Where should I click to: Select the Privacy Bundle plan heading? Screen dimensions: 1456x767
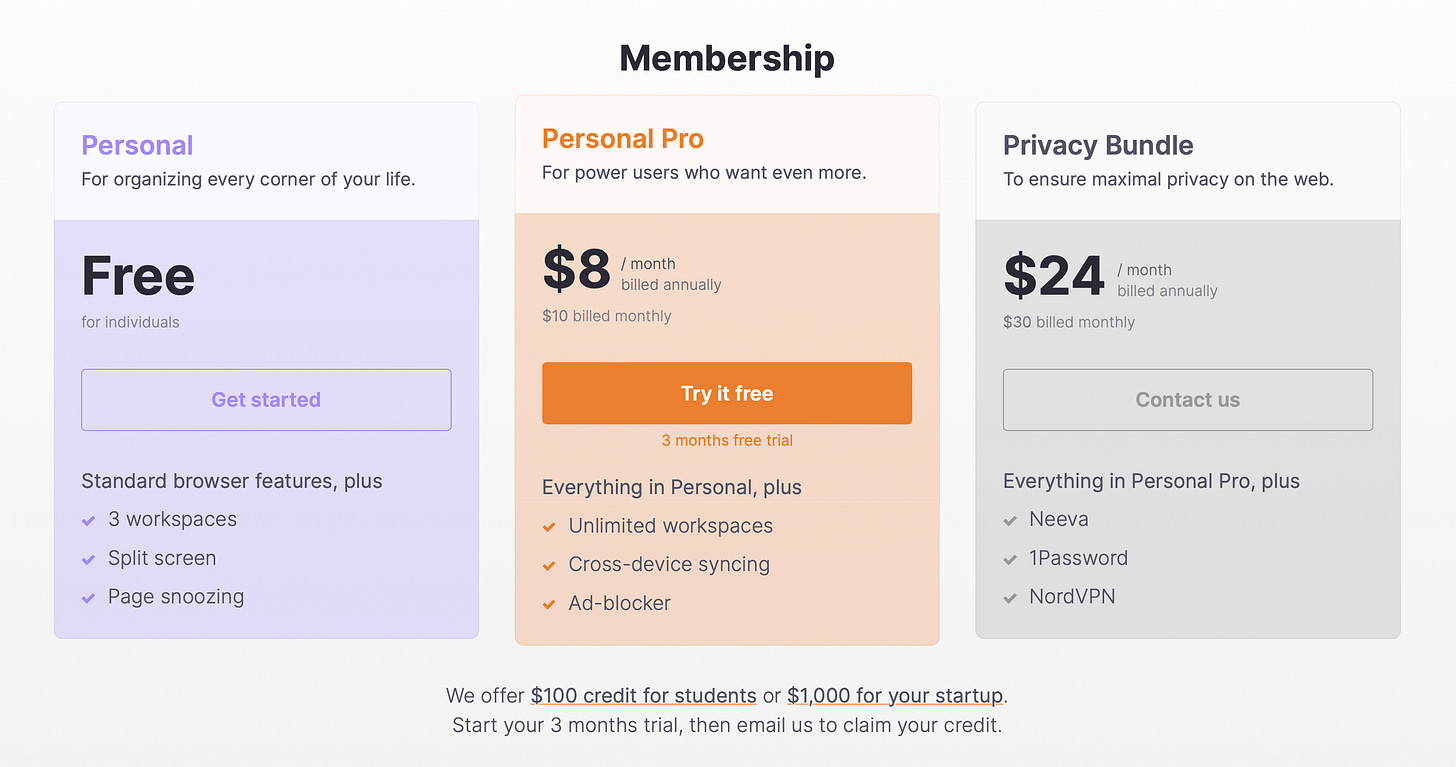click(1098, 145)
